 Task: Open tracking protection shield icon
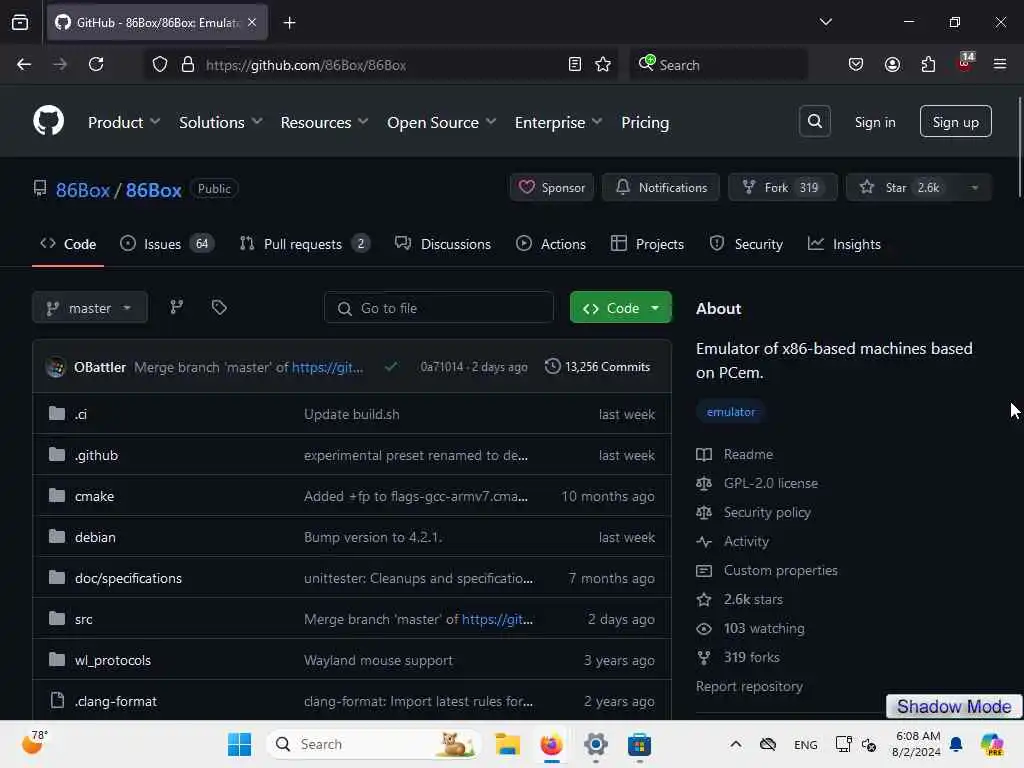159,64
